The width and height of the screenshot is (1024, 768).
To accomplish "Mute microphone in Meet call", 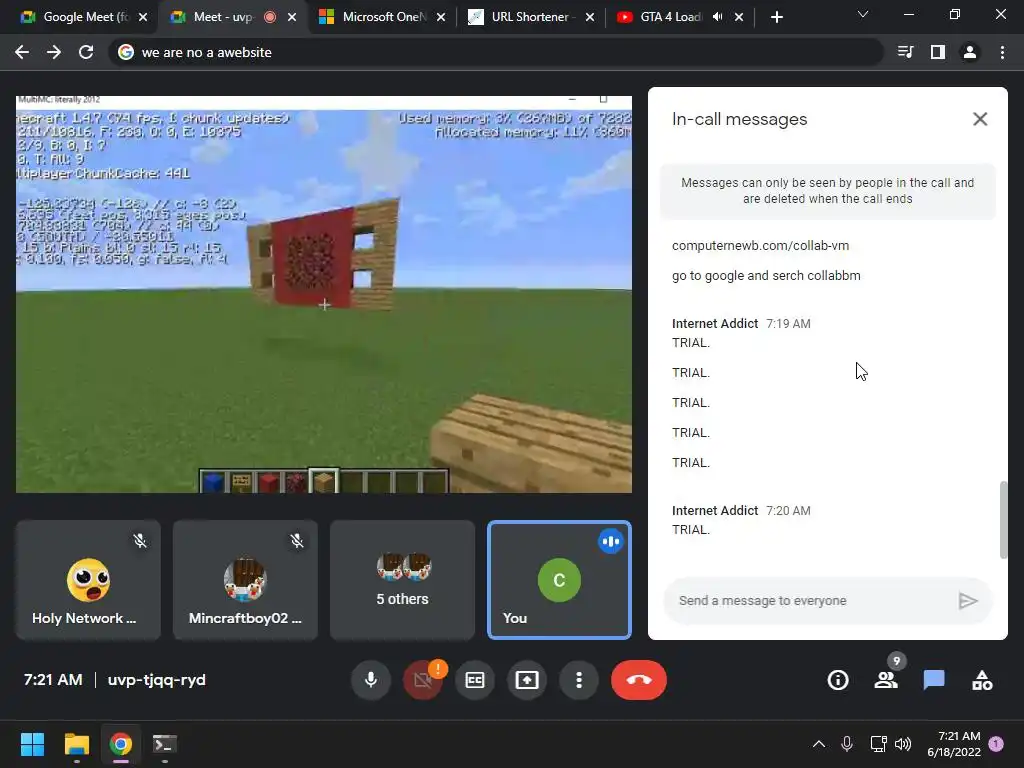I will (x=370, y=680).
